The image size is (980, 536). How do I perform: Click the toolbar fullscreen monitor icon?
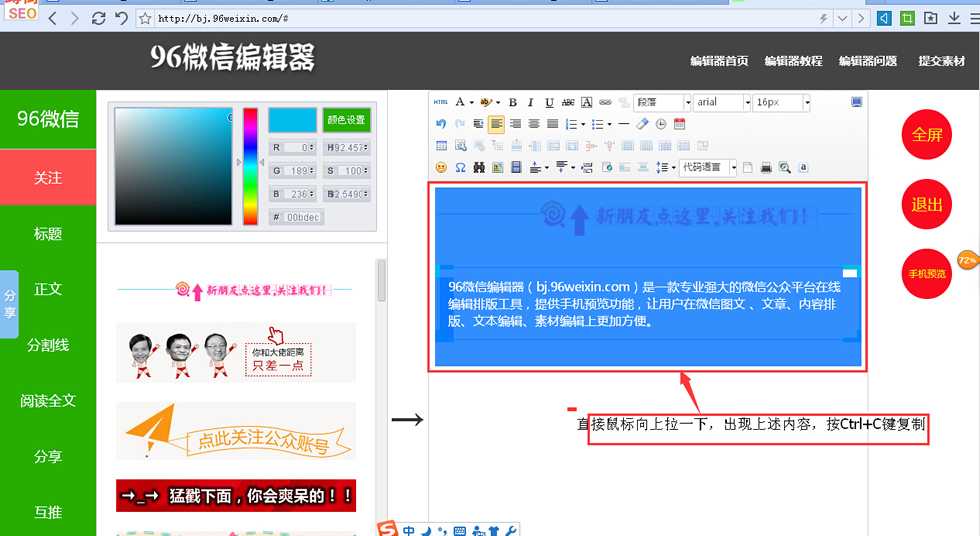click(857, 102)
